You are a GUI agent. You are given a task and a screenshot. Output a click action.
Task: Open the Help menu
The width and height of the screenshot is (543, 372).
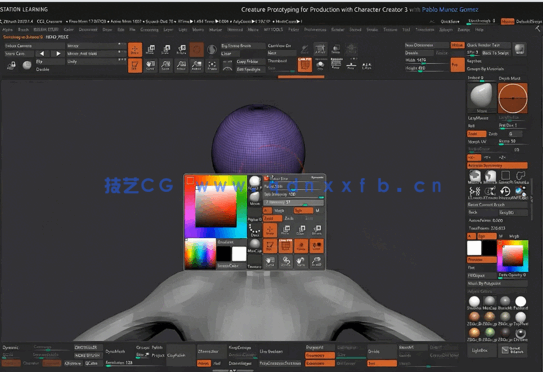479,30
